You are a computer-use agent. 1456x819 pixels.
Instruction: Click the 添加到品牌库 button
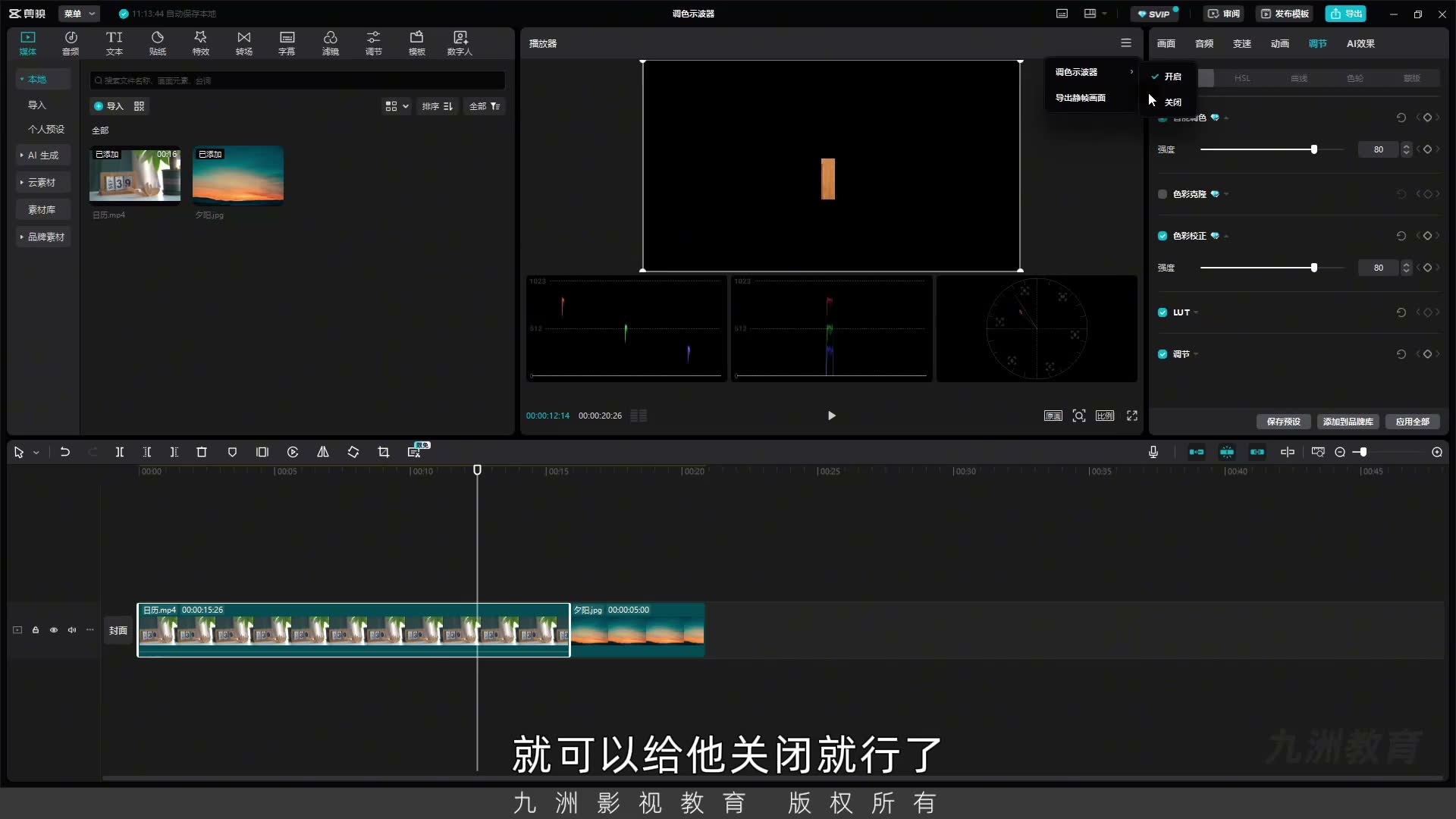click(1348, 422)
